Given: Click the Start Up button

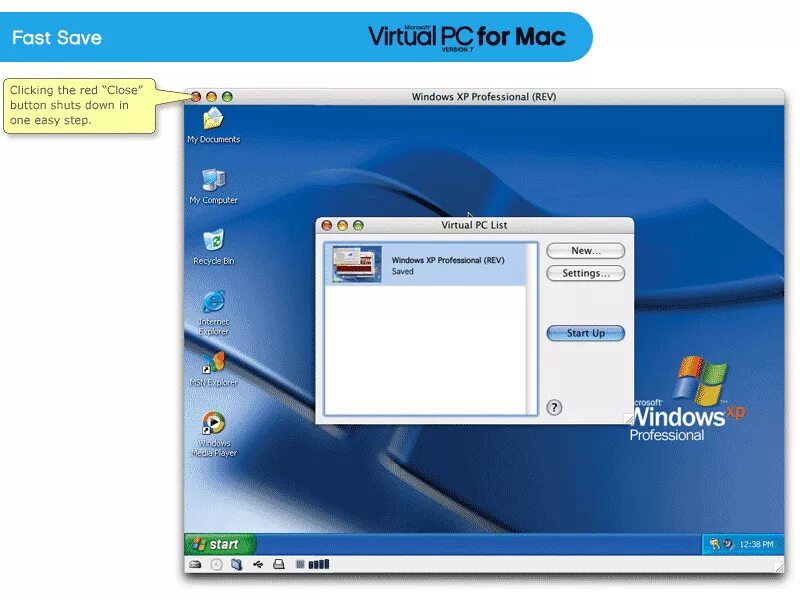Looking at the screenshot, I should [x=586, y=333].
